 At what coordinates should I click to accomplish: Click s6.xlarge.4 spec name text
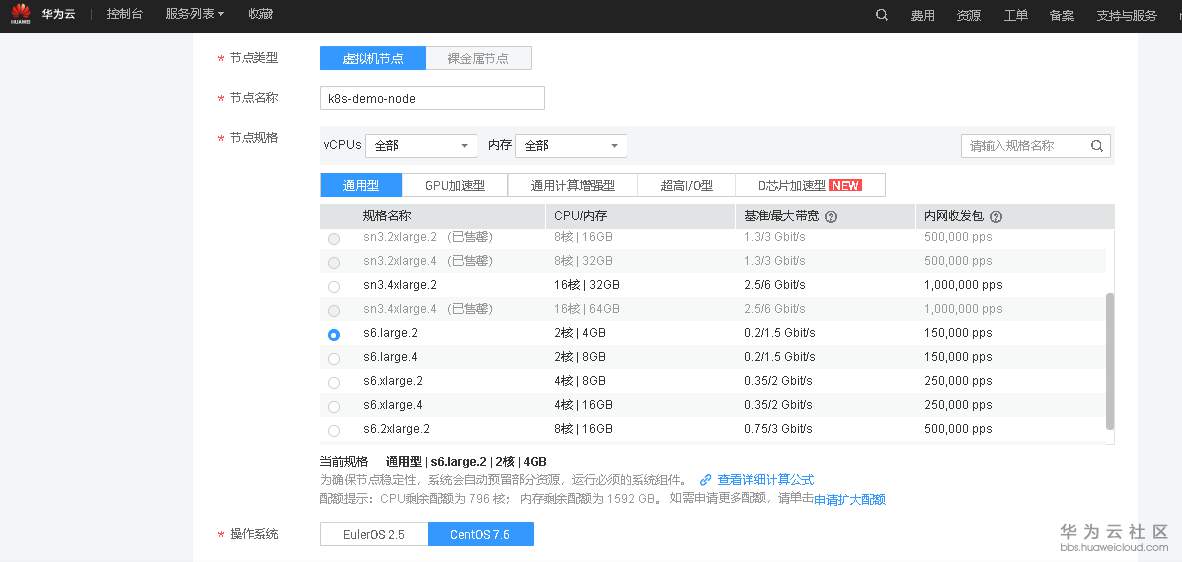tap(393, 405)
